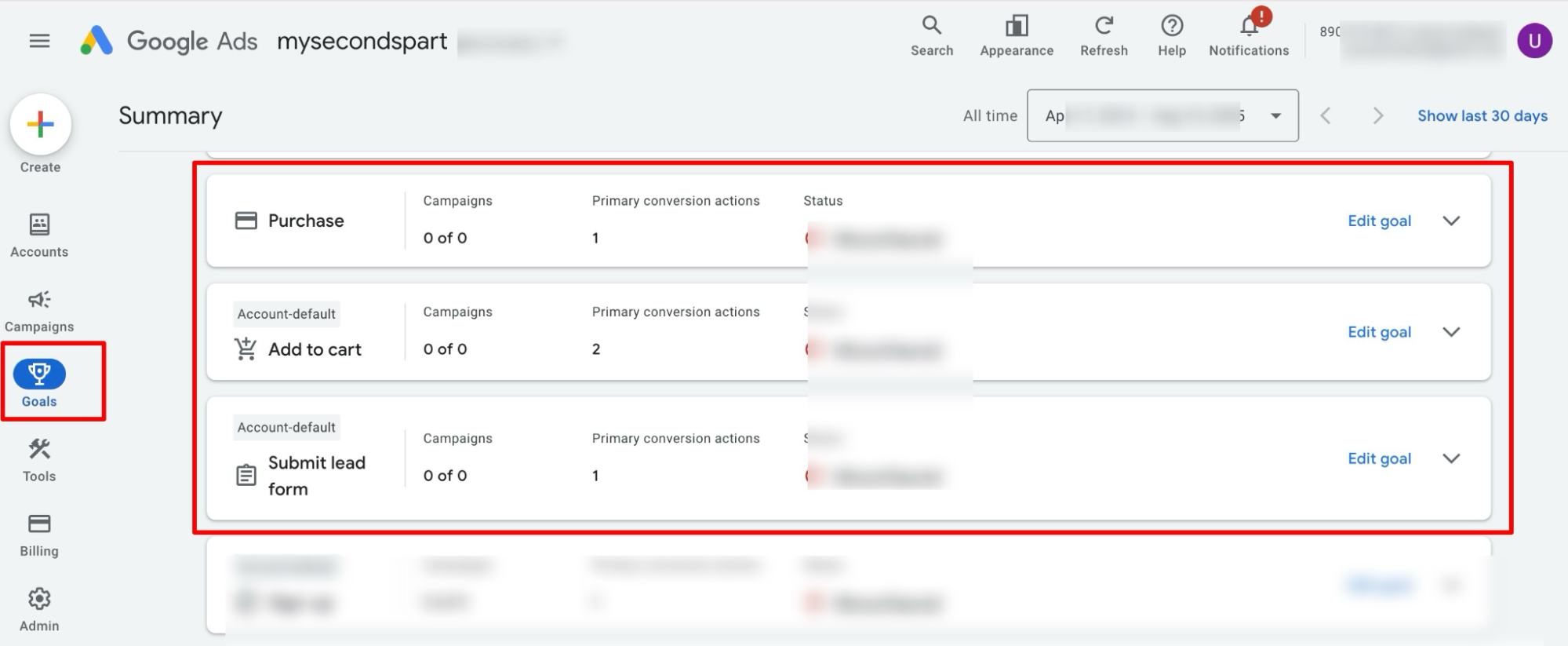Edit the Submit lead form goal

1379,458
